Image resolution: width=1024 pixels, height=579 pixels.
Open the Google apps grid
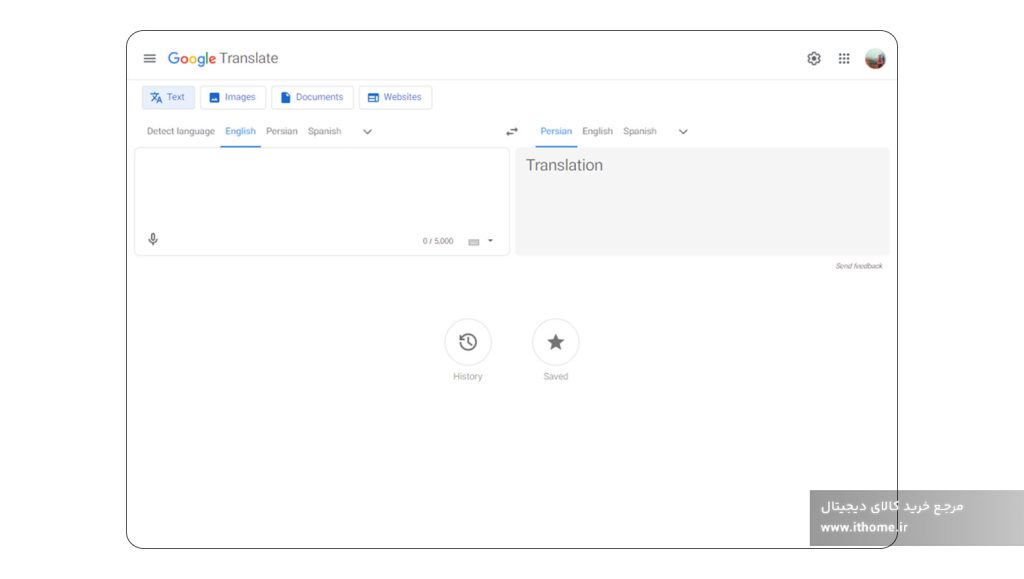(844, 59)
